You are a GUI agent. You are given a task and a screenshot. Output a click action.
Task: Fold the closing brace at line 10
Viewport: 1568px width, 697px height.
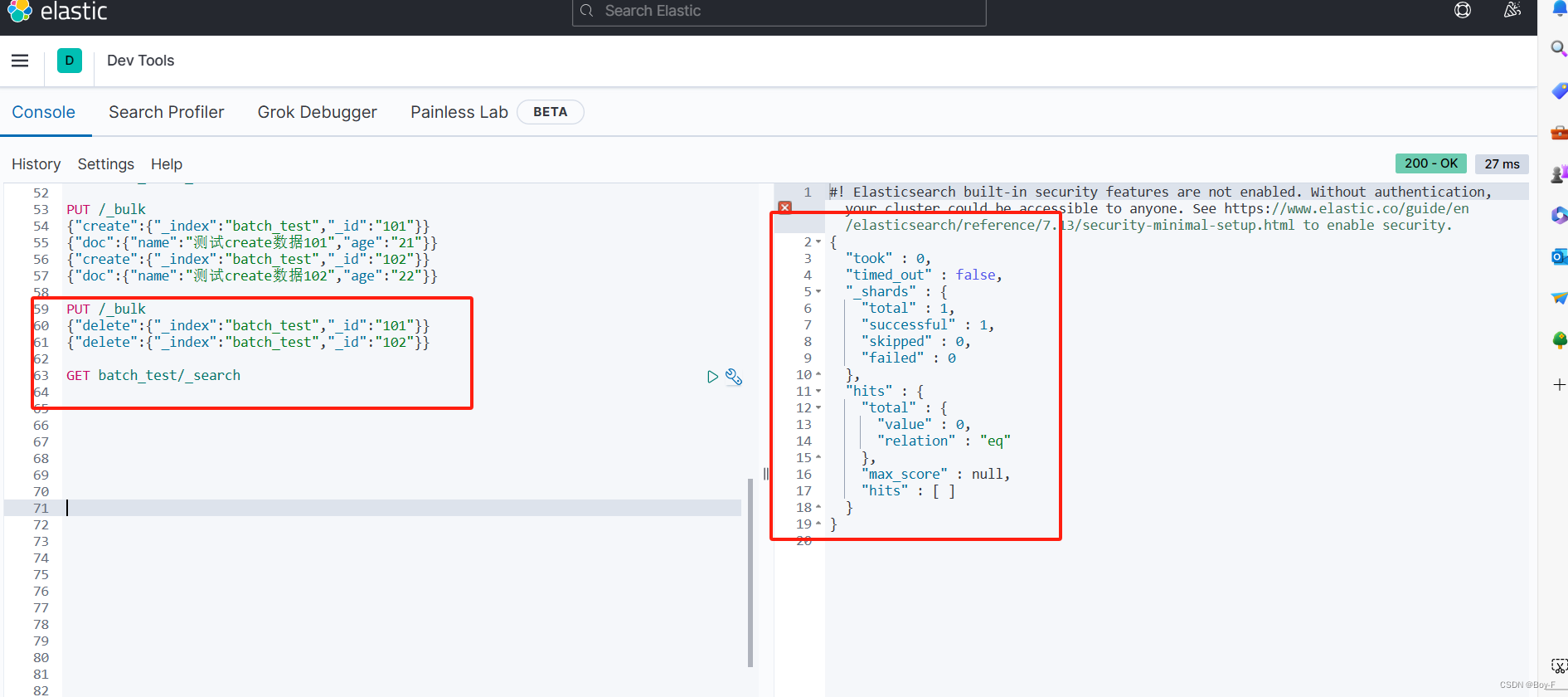pos(818,375)
